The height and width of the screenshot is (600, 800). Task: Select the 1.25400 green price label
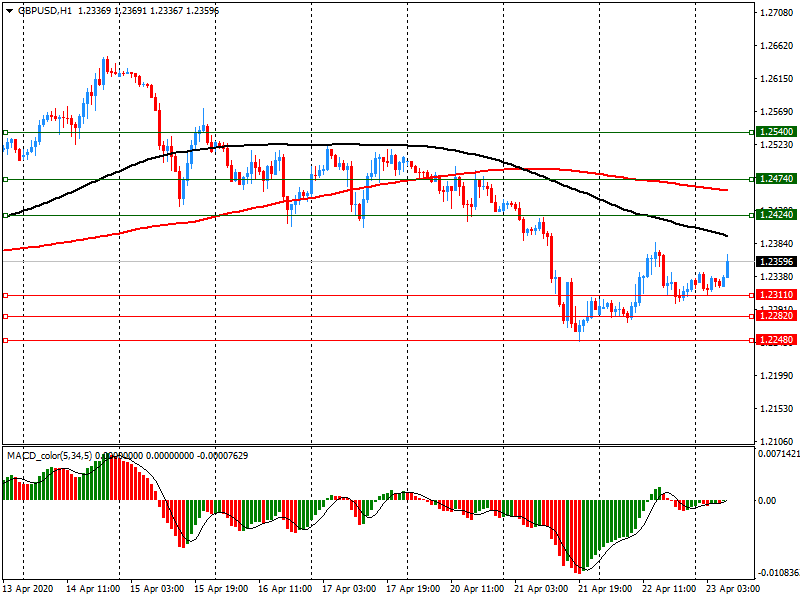coord(776,132)
